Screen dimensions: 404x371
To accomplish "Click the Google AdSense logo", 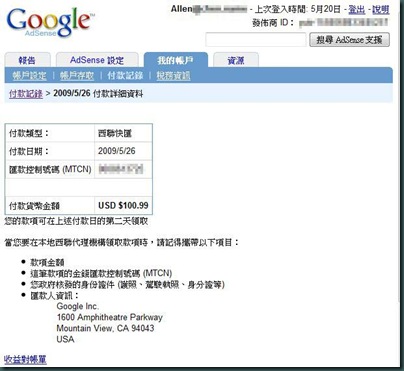I will point(51,22).
